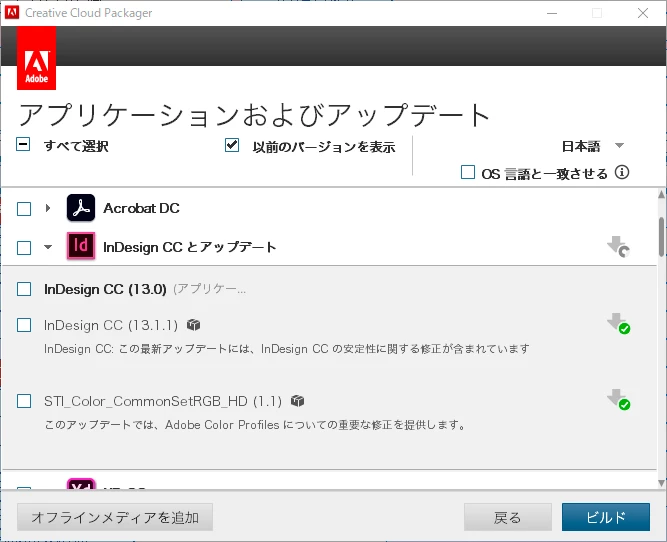
Task: Click the package box icon beside STI_Color_CommonSetRGB_HD (1.1)
Action: pyautogui.click(x=297, y=401)
